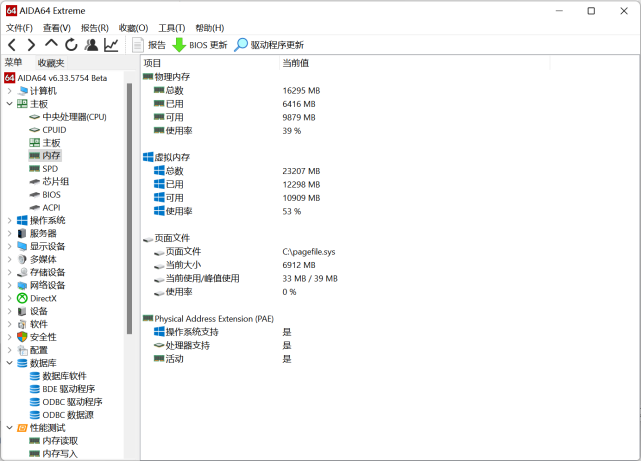Screen dimensions: 641x461
Task: Click the 驱动程序更新 magnifier icon
Action: coord(241,45)
